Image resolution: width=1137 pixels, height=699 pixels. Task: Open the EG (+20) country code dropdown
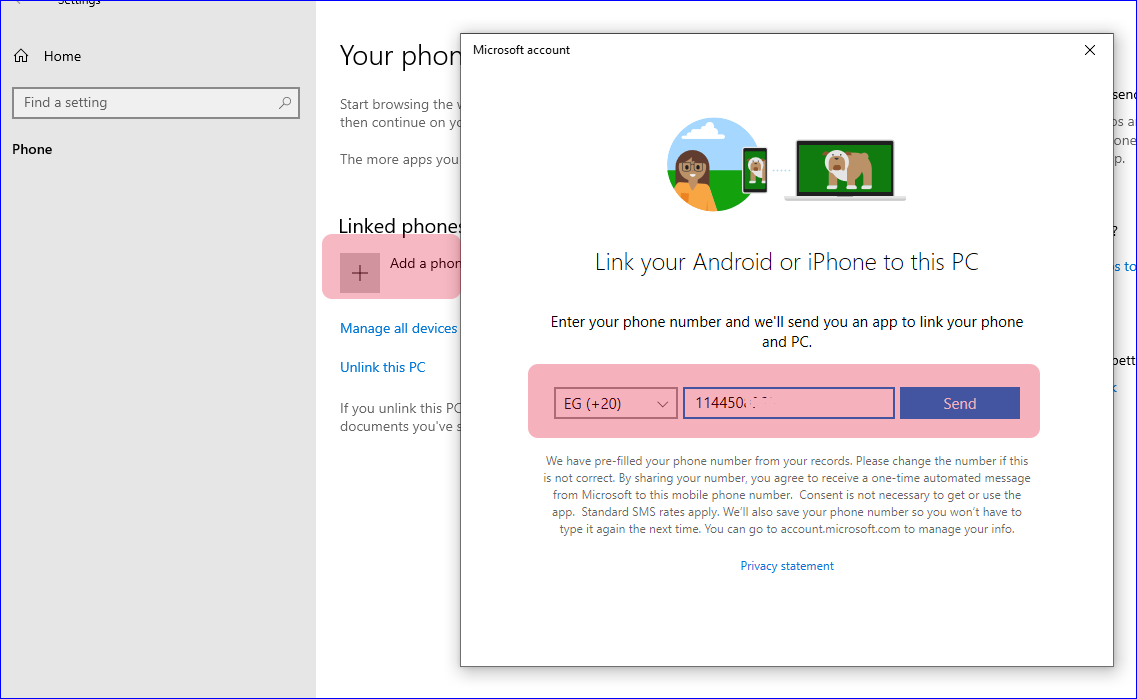tap(616, 403)
